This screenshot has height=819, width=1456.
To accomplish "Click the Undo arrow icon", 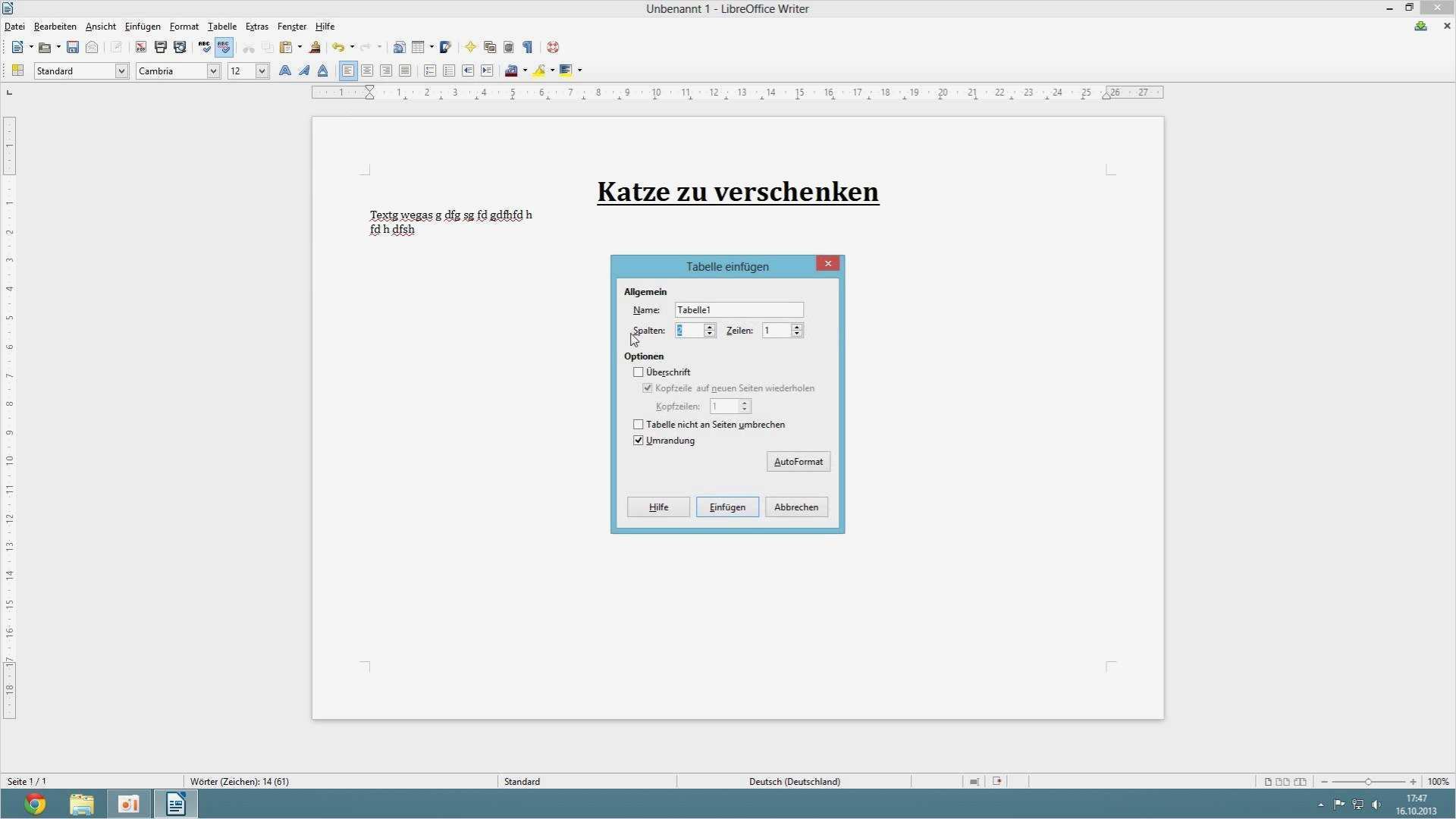I will (x=338, y=47).
